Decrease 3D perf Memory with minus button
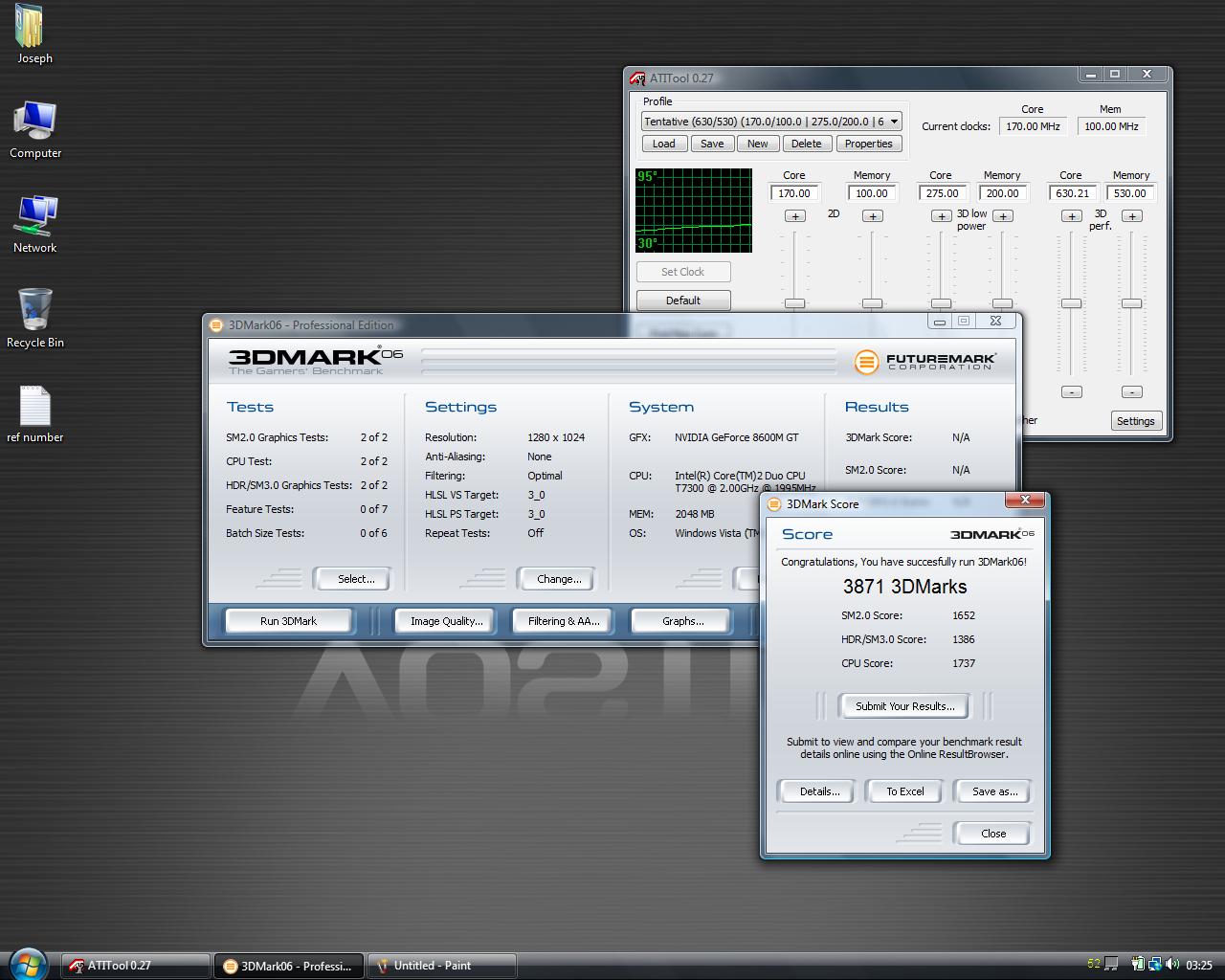 click(1132, 392)
